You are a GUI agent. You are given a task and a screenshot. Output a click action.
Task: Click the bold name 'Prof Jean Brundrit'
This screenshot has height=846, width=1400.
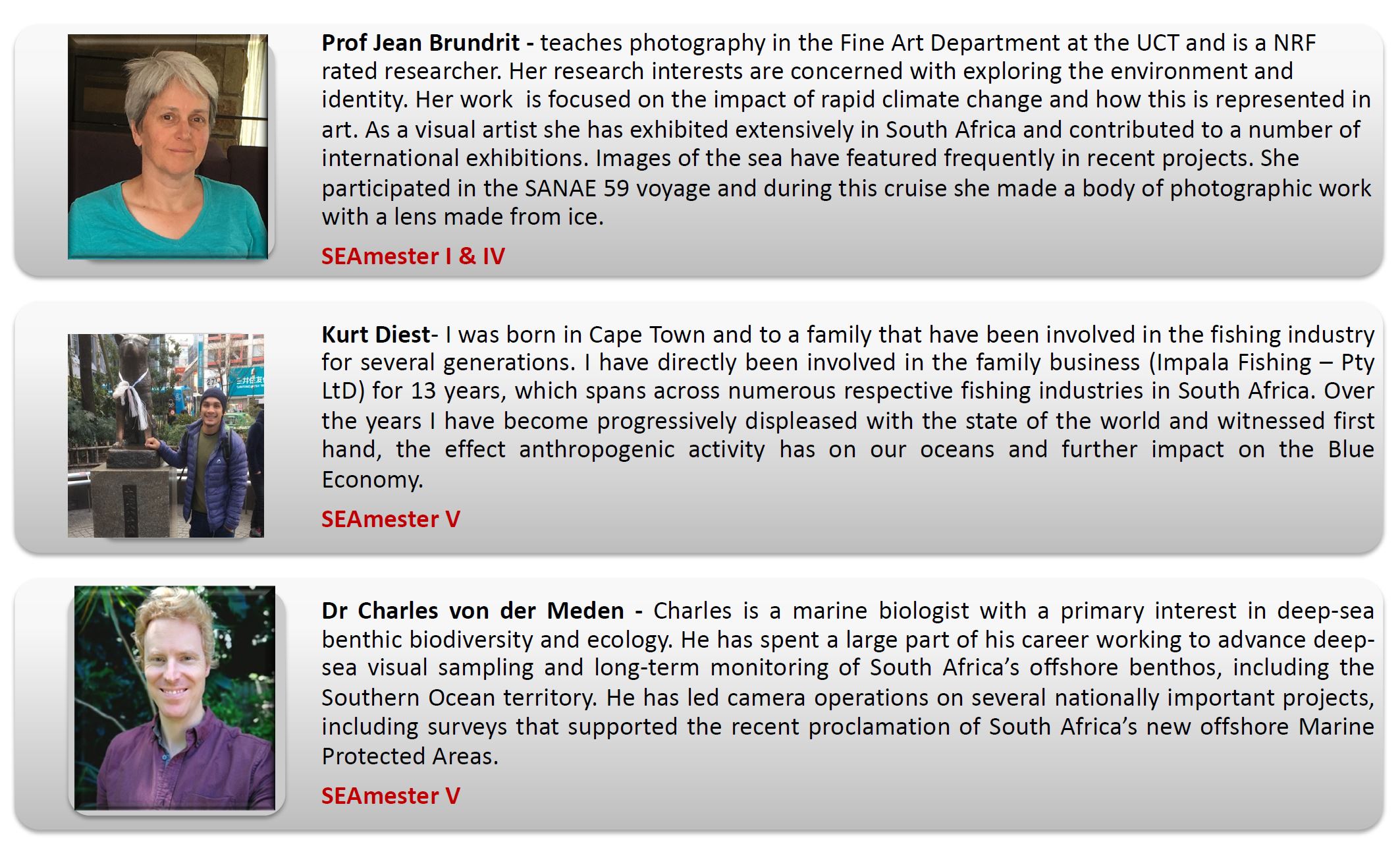coord(421,43)
